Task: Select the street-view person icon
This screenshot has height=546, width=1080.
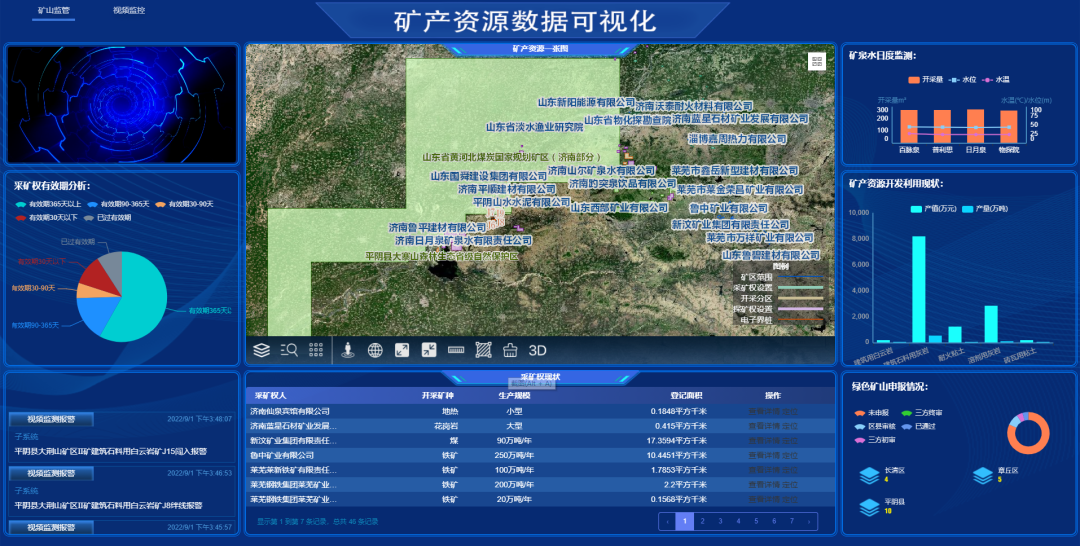Action: [x=348, y=350]
